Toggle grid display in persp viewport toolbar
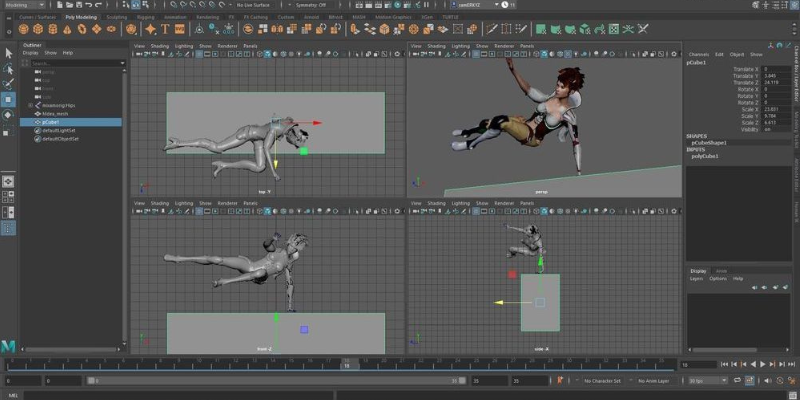 [x=476, y=54]
